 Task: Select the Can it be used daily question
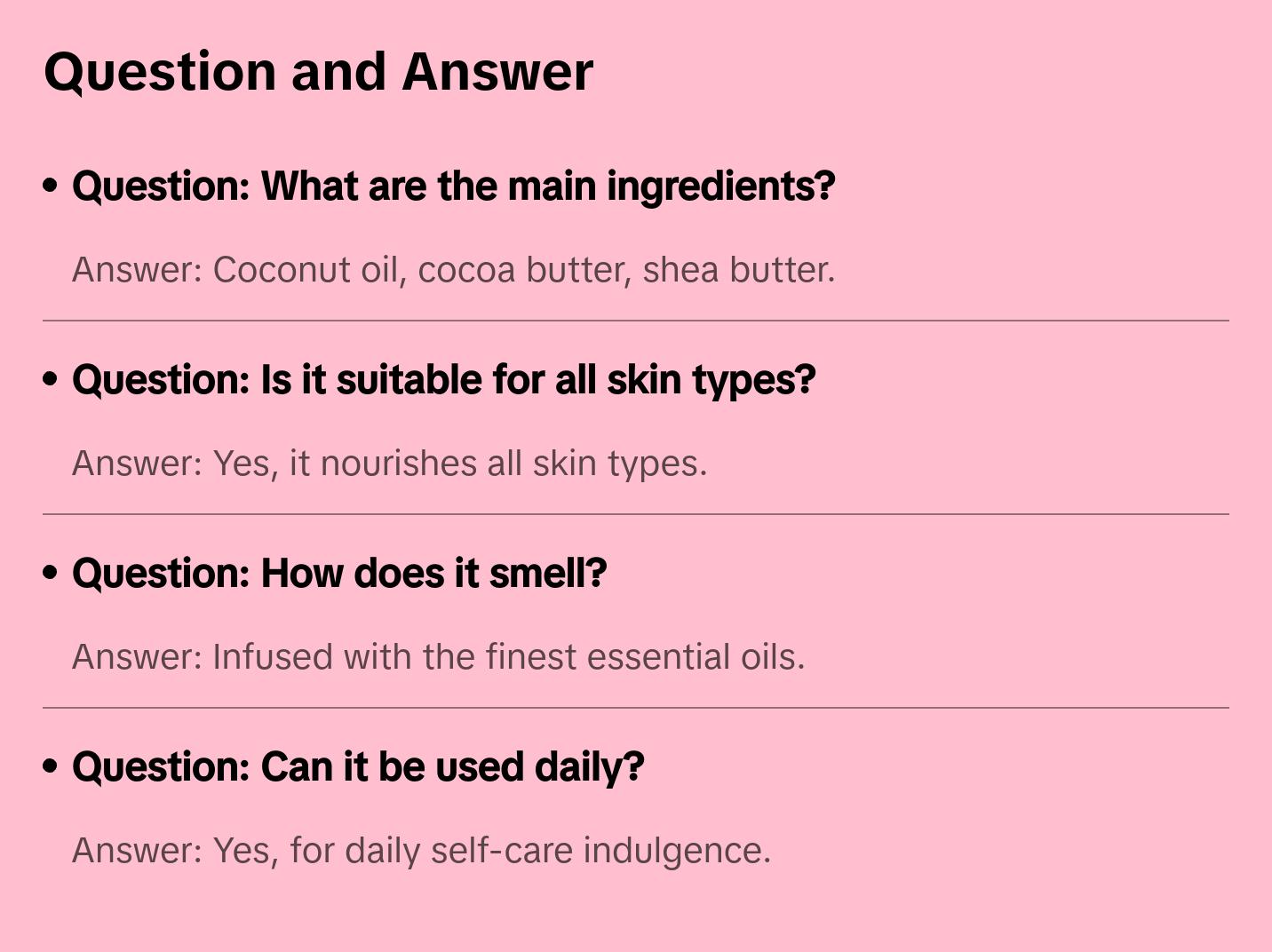[x=358, y=767]
